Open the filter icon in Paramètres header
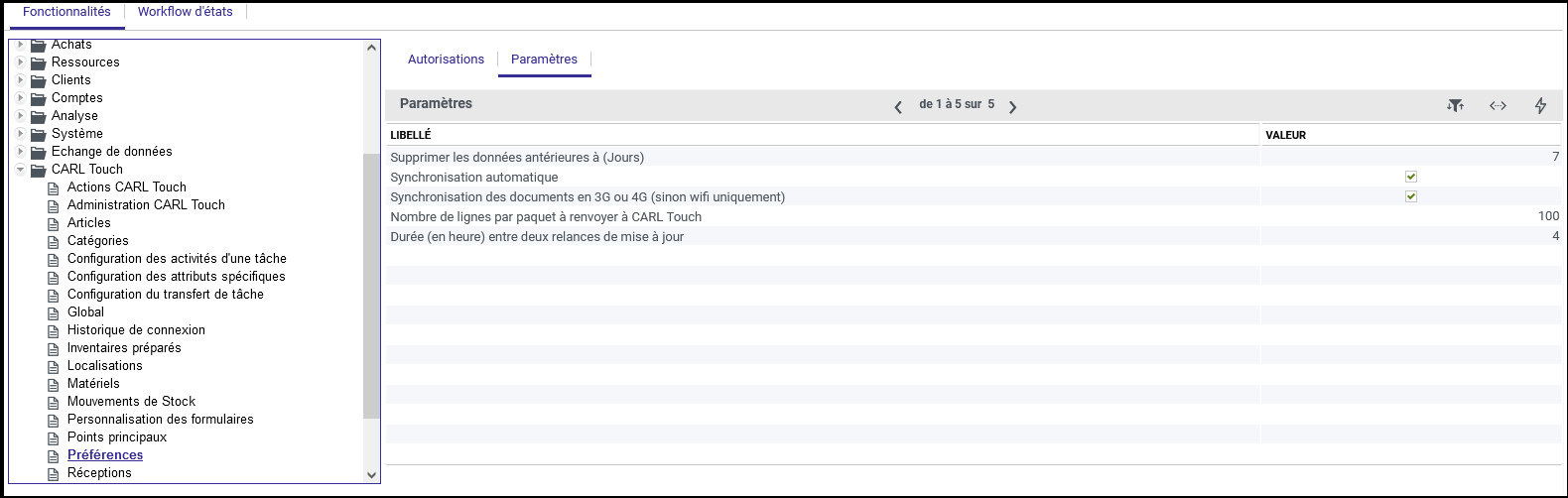Viewport: 1568px width, 498px height. (x=1455, y=105)
